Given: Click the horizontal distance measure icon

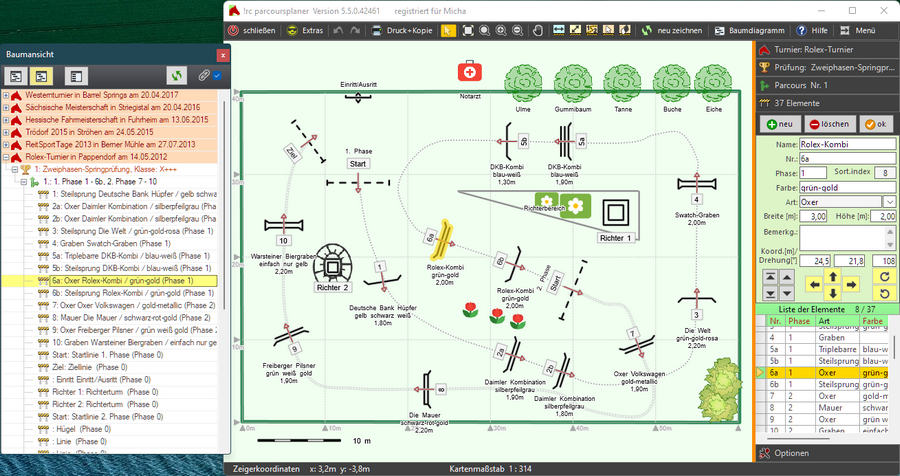Looking at the screenshot, I should [558, 30].
